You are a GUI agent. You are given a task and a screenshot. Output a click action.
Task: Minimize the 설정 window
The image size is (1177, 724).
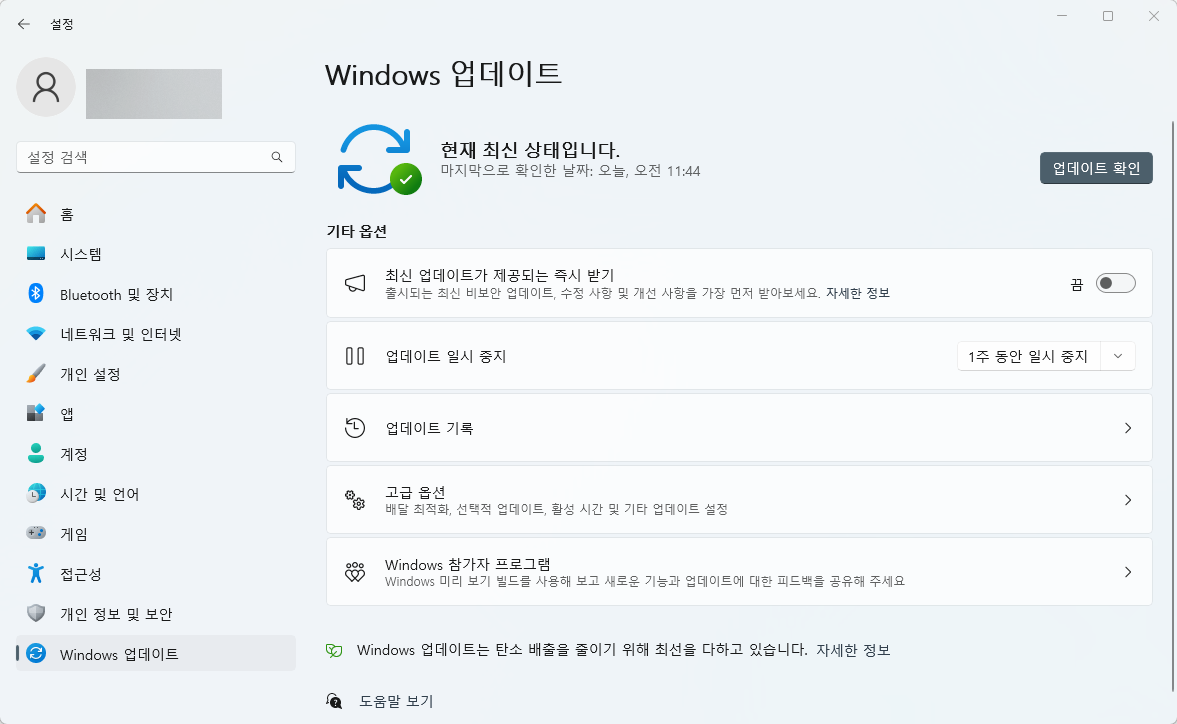pos(1061,17)
